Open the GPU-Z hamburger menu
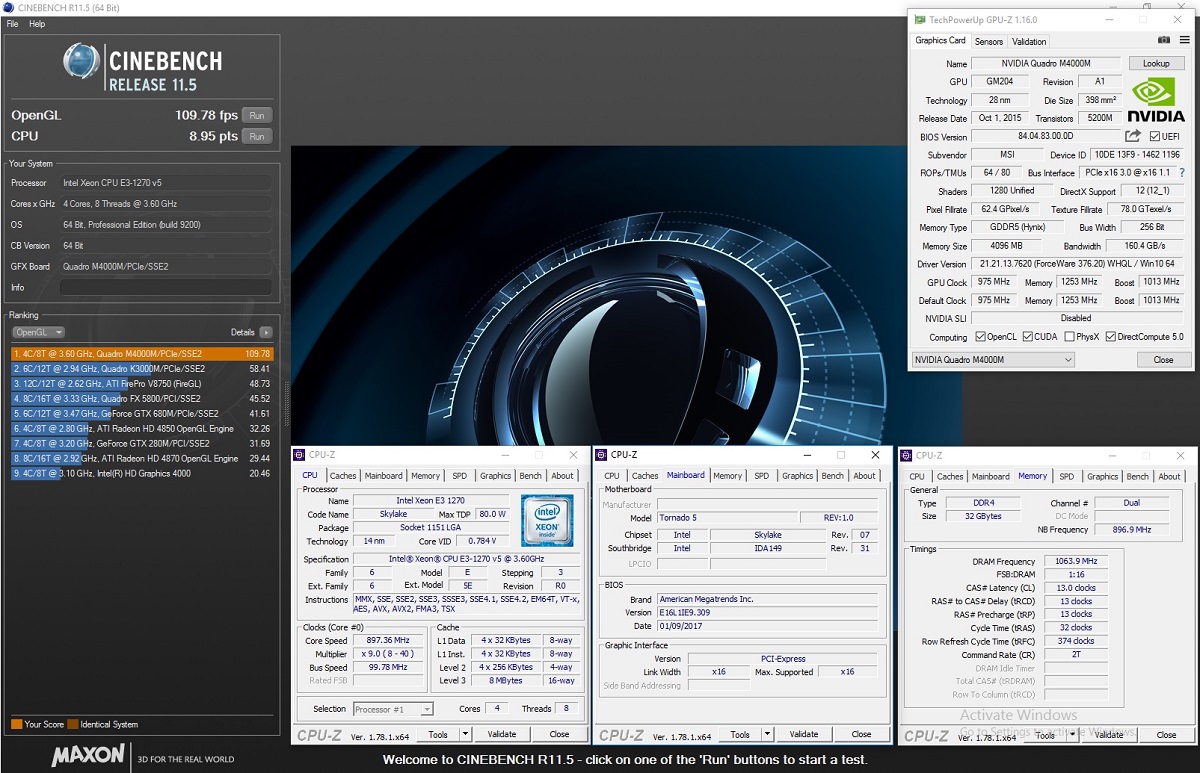 (x=1184, y=41)
